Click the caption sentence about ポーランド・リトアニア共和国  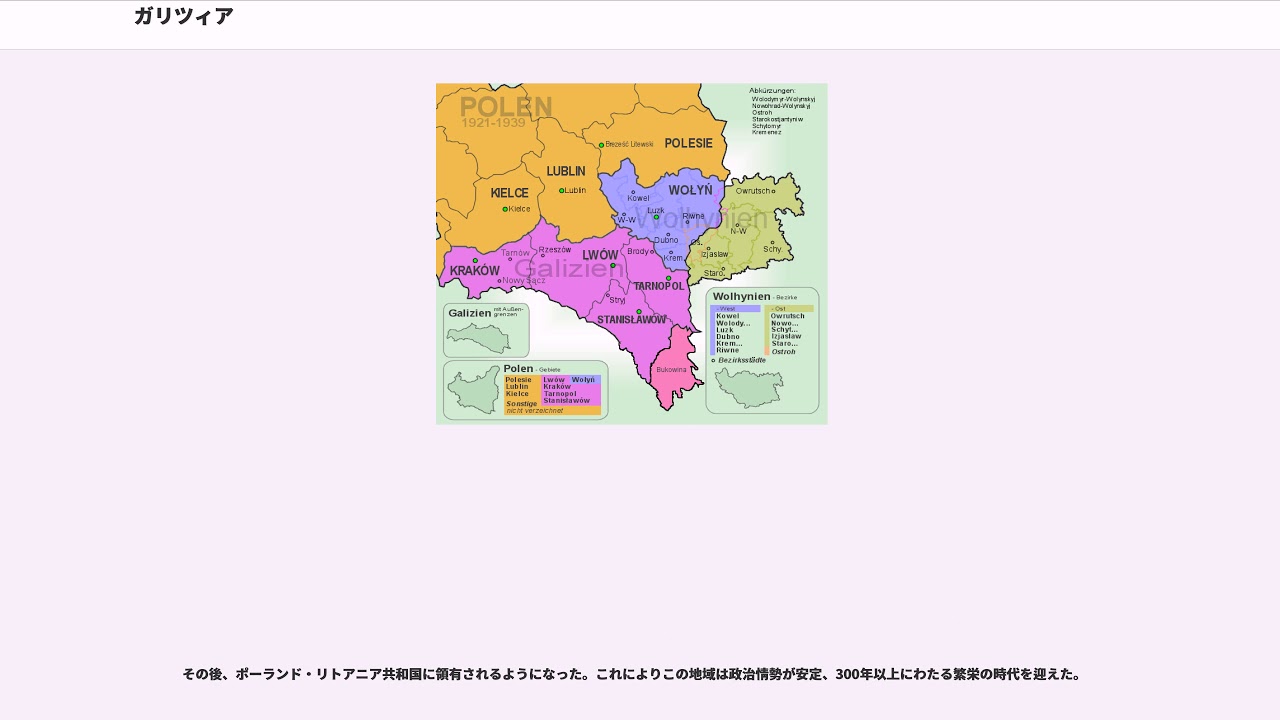(x=632, y=674)
